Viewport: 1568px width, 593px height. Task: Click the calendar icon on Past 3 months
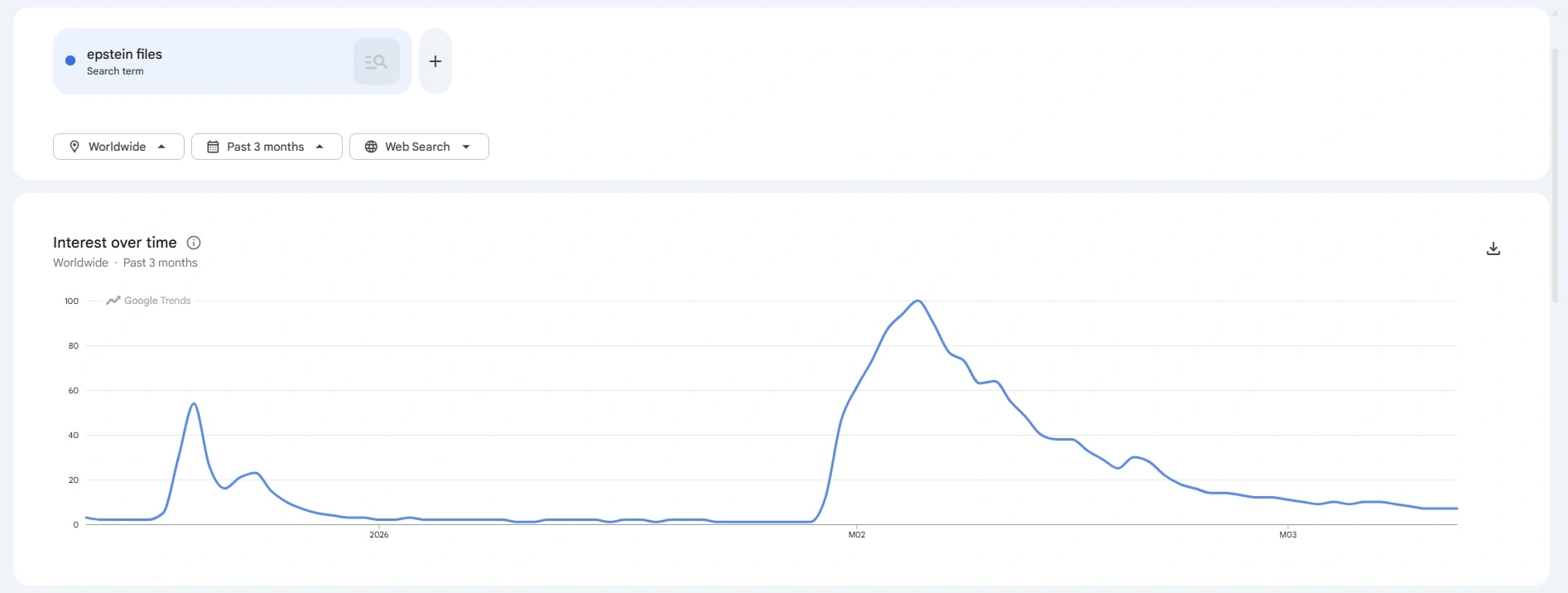coord(213,147)
